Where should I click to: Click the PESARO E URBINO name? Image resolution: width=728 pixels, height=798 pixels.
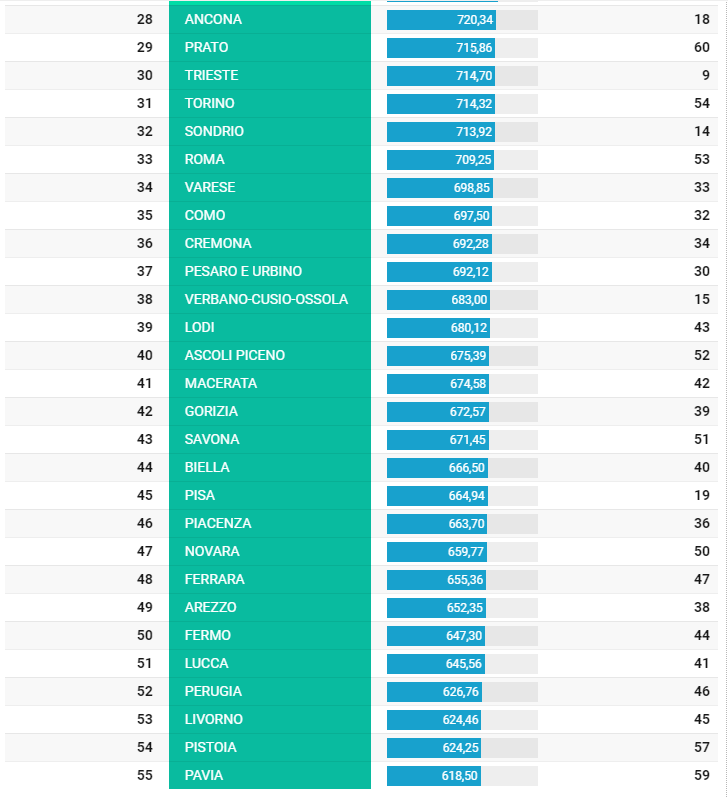click(x=243, y=271)
